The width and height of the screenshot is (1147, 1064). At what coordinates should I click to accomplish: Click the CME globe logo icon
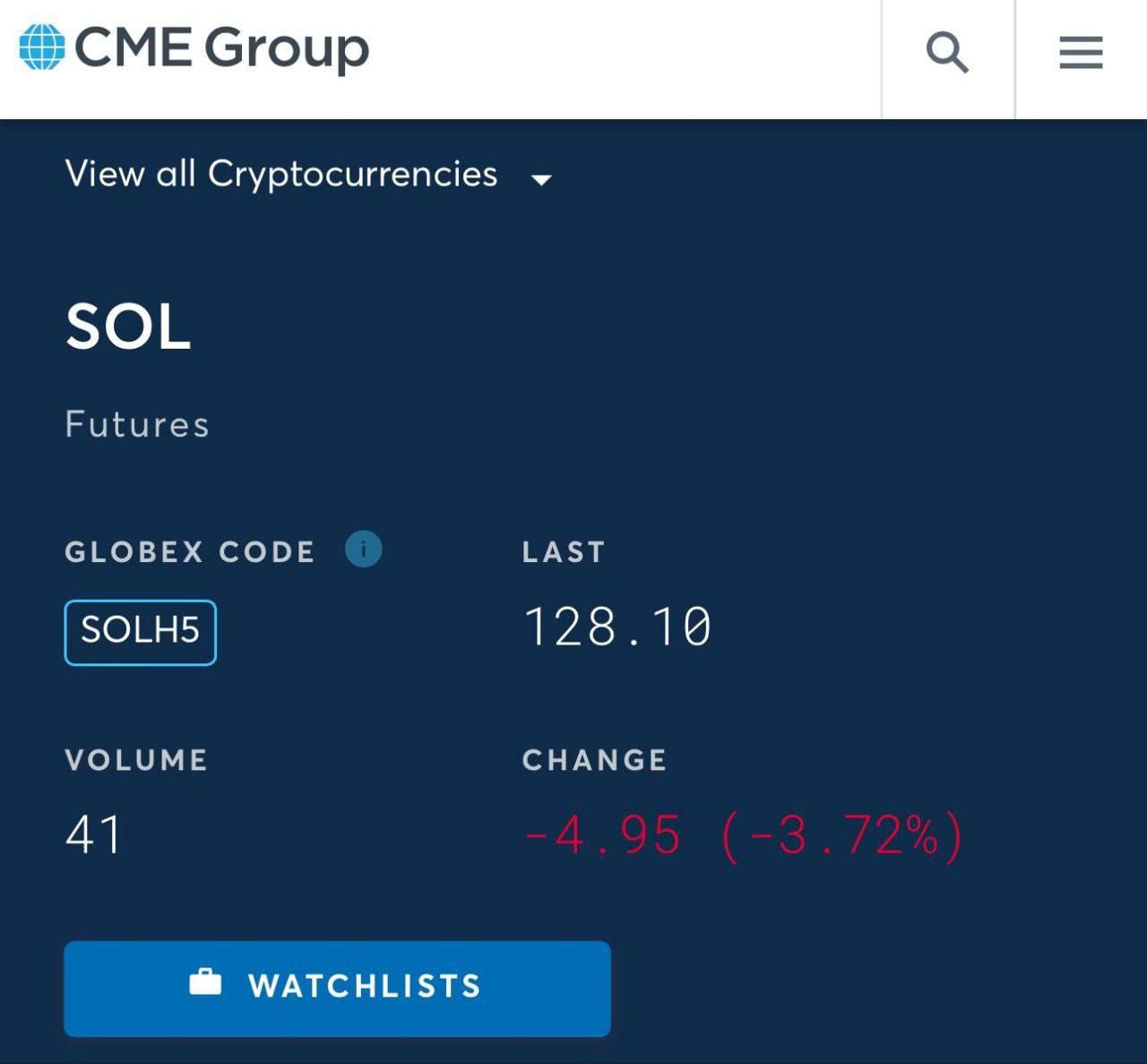42,47
